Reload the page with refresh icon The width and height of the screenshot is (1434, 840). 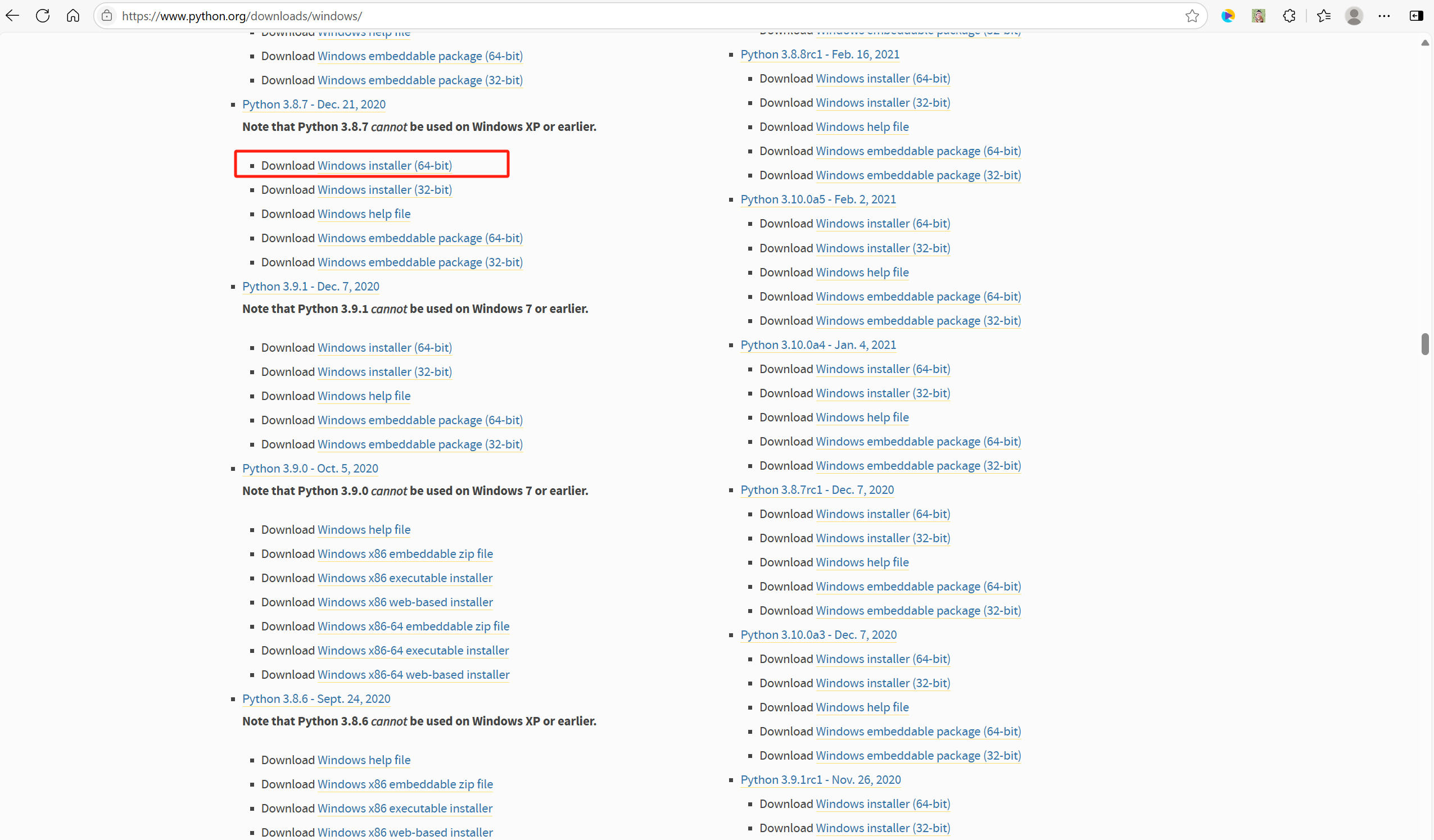click(x=43, y=16)
